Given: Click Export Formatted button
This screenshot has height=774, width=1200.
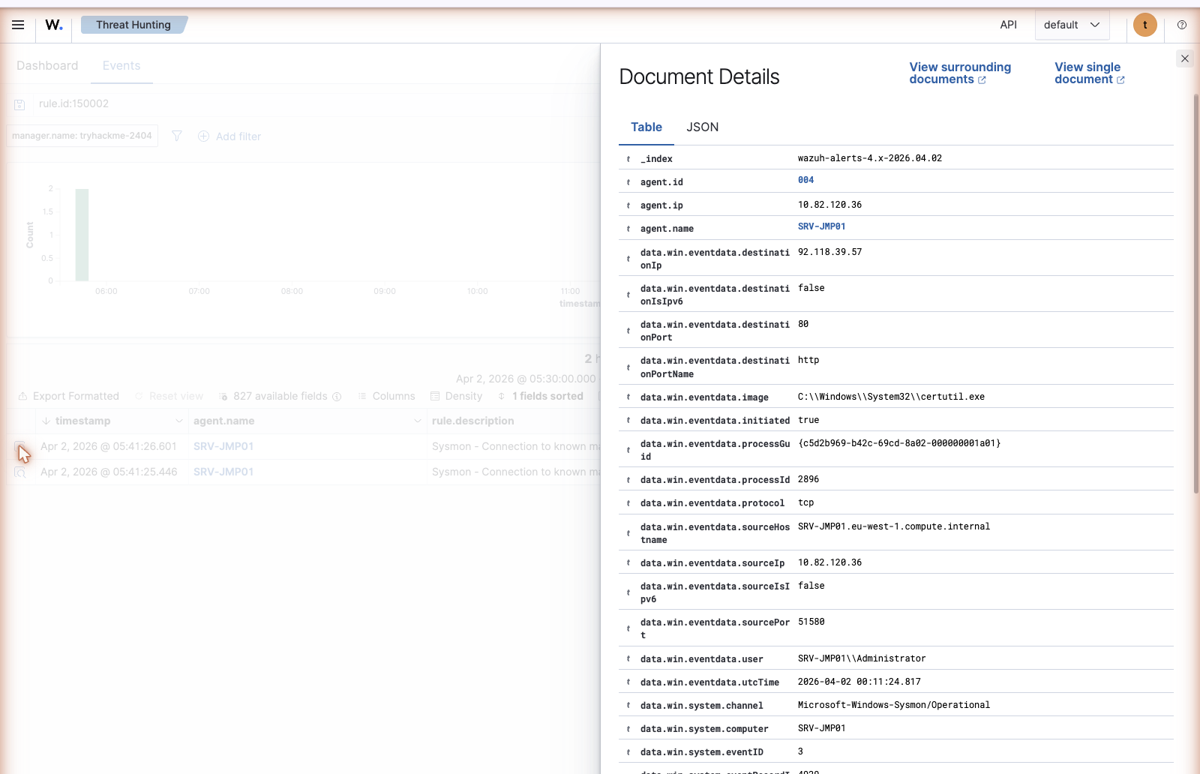Looking at the screenshot, I should pyautogui.click(x=68, y=396).
